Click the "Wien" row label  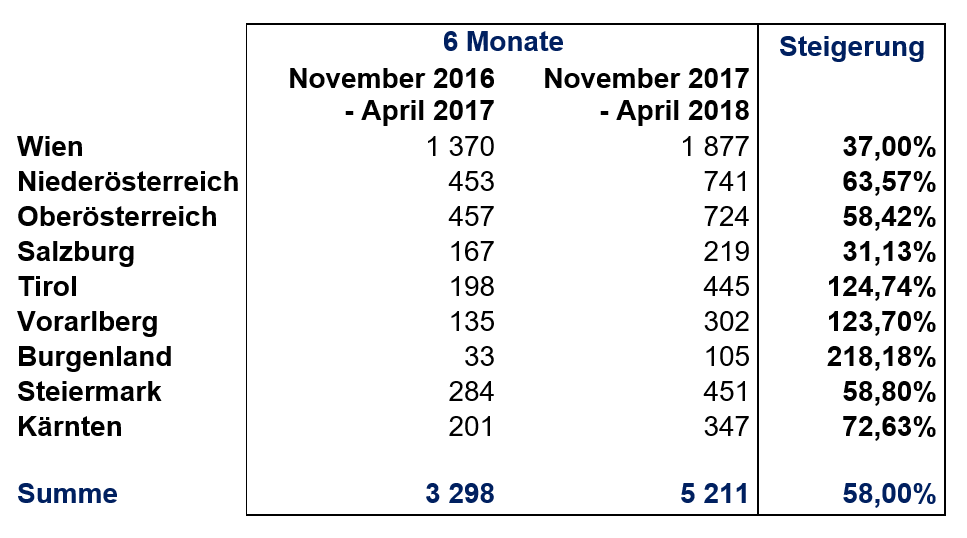coord(50,147)
